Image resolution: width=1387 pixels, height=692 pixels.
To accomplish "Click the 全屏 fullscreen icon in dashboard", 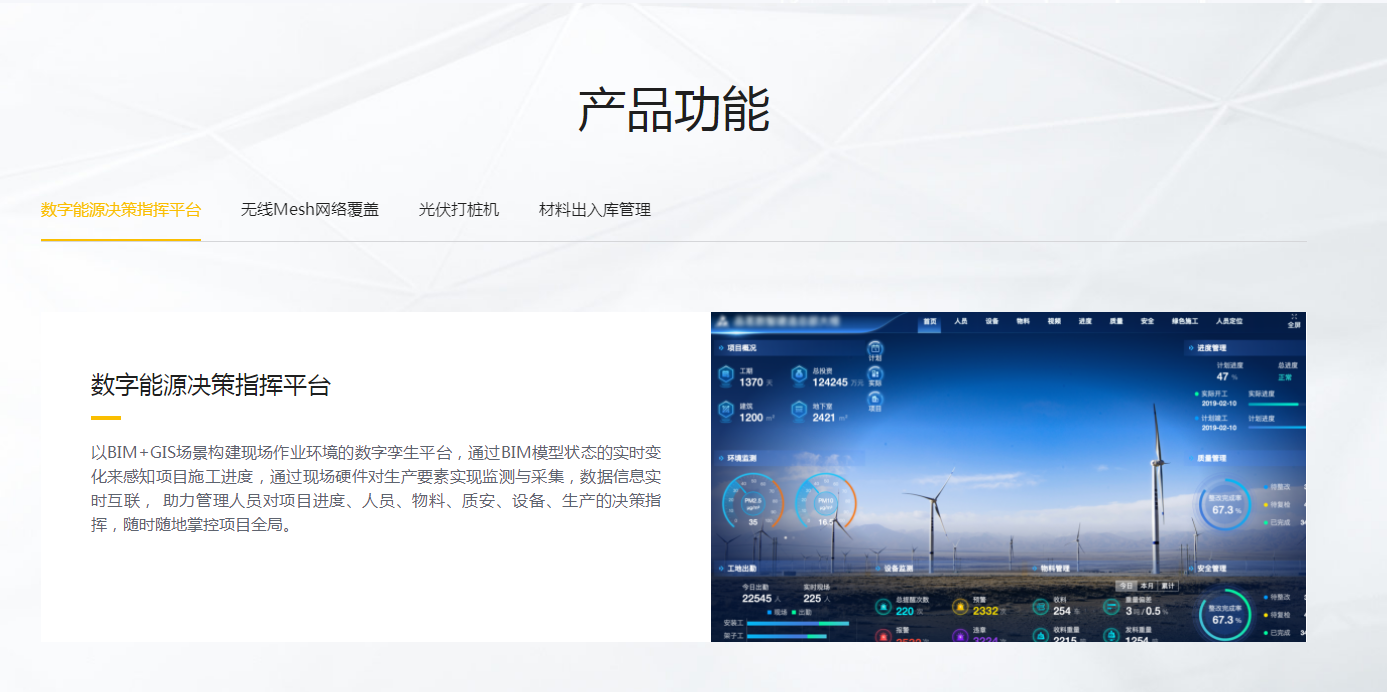I will pyautogui.click(x=1293, y=319).
